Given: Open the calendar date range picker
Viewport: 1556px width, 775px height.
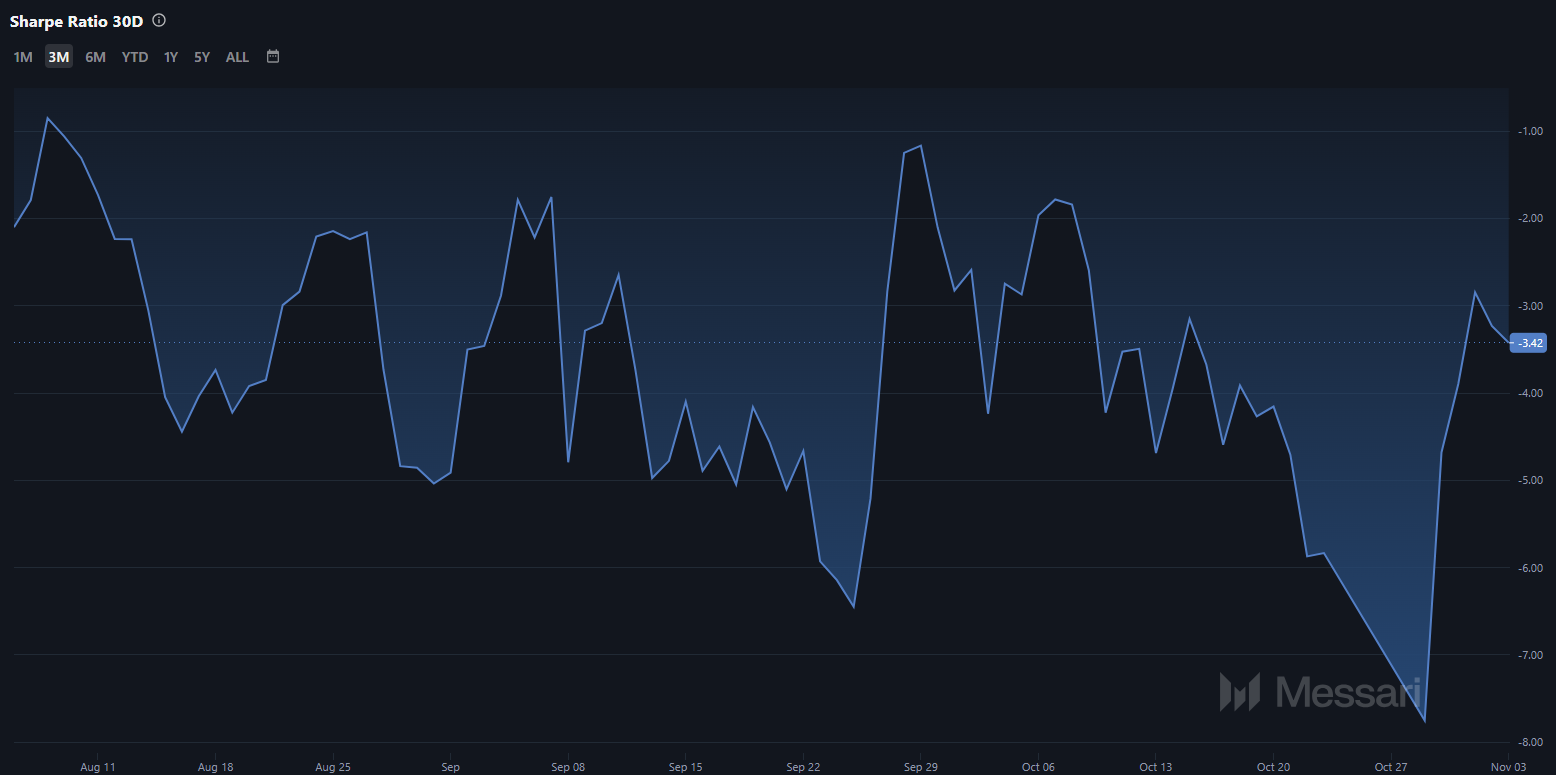Looking at the screenshot, I should point(273,57).
